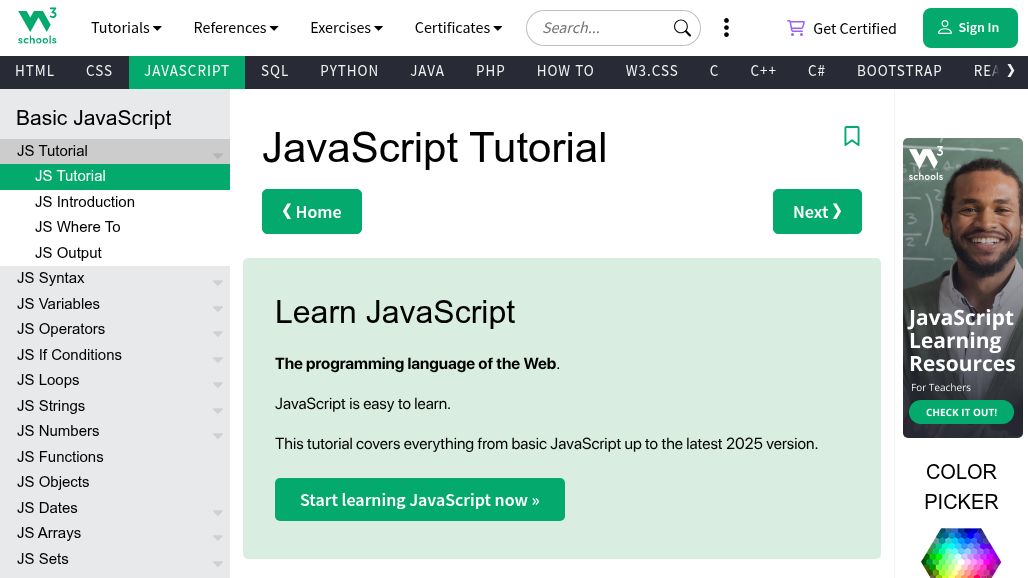Expand the Exercises dropdown

[x=346, y=28]
